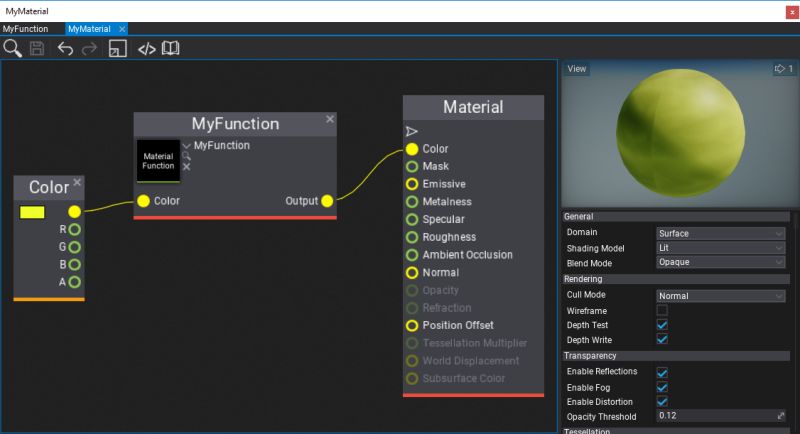Toggle Enable Distortion checkbox
The height and width of the screenshot is (434, 800).
click(662, 401)
